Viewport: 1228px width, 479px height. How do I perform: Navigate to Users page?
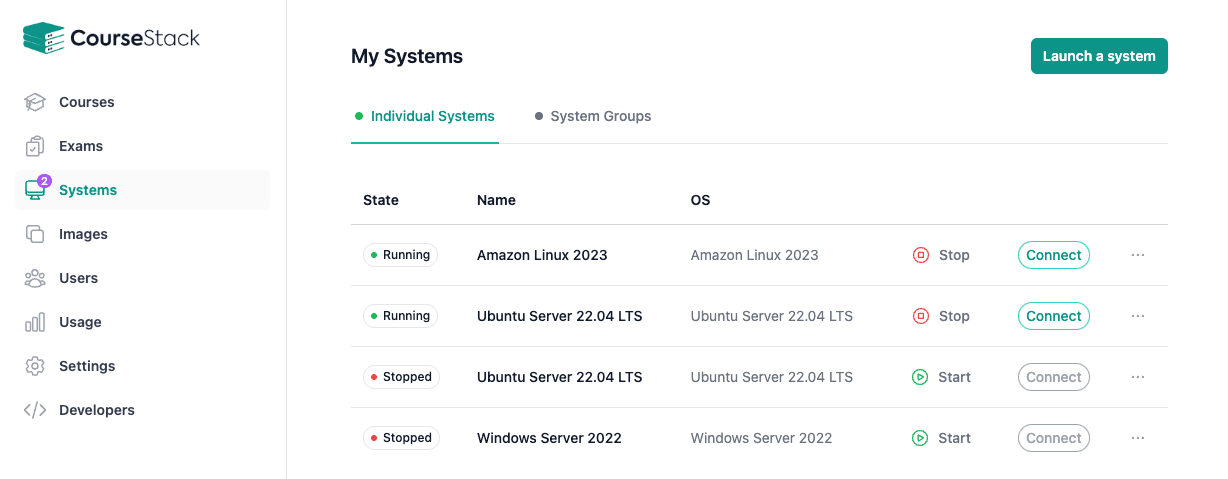point(143,278)
